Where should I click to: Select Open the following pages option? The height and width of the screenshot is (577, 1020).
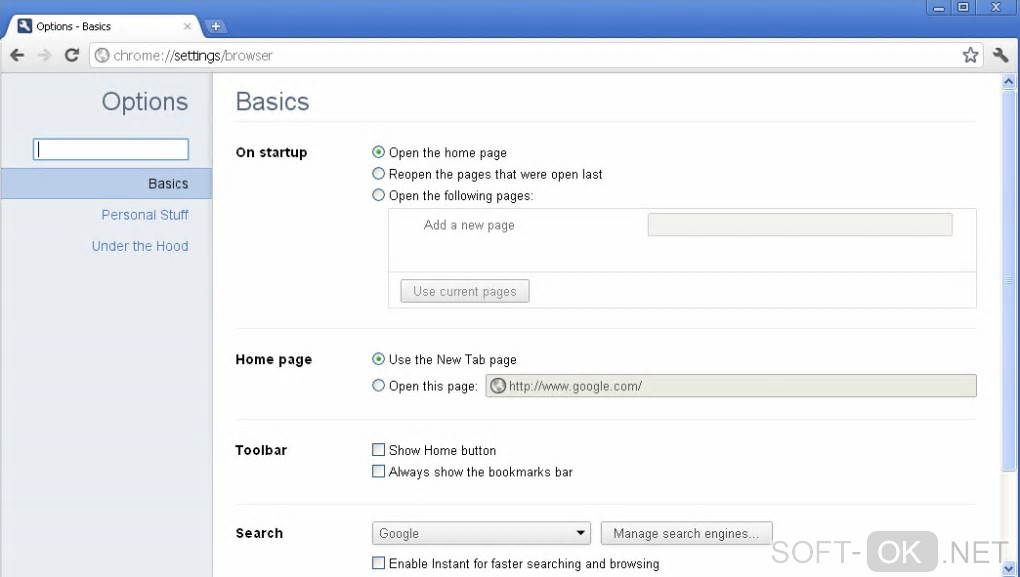(379, 196)
